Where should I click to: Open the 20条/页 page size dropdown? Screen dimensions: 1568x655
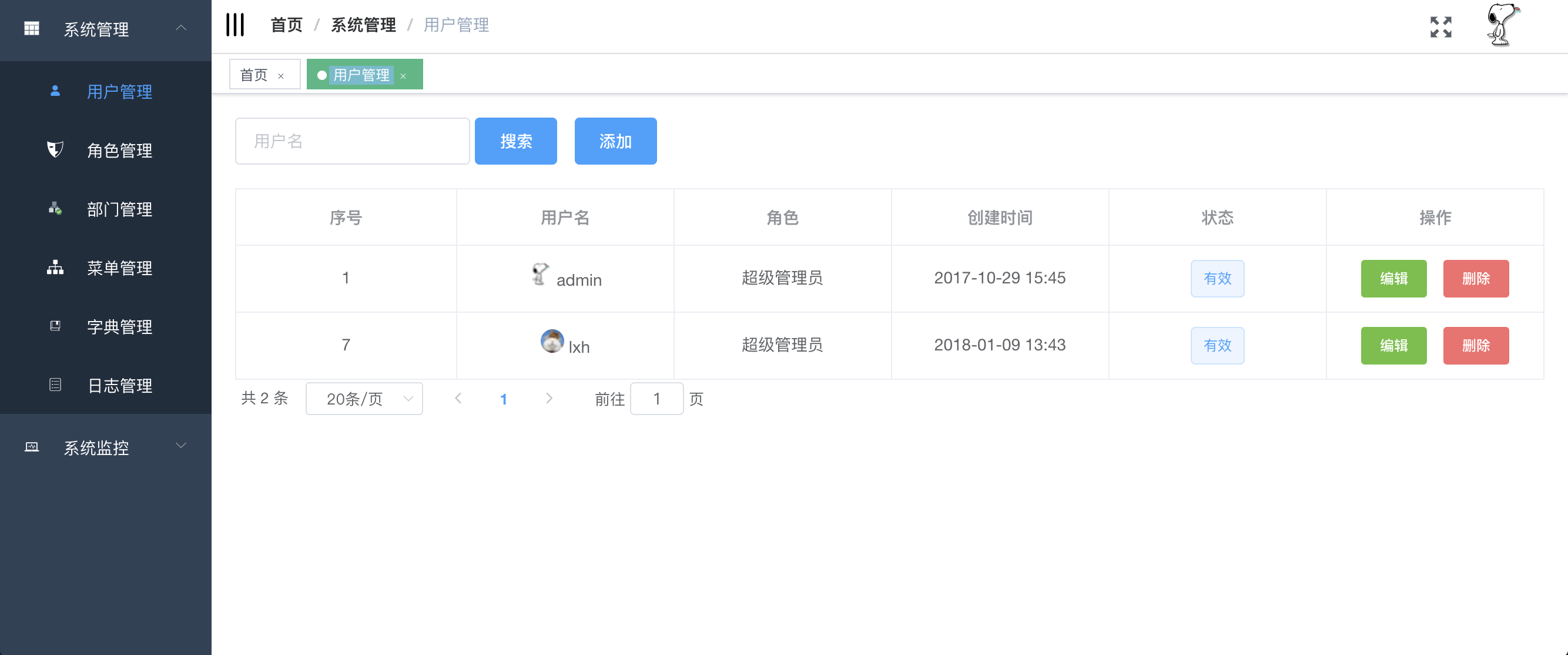click(364, 399)
